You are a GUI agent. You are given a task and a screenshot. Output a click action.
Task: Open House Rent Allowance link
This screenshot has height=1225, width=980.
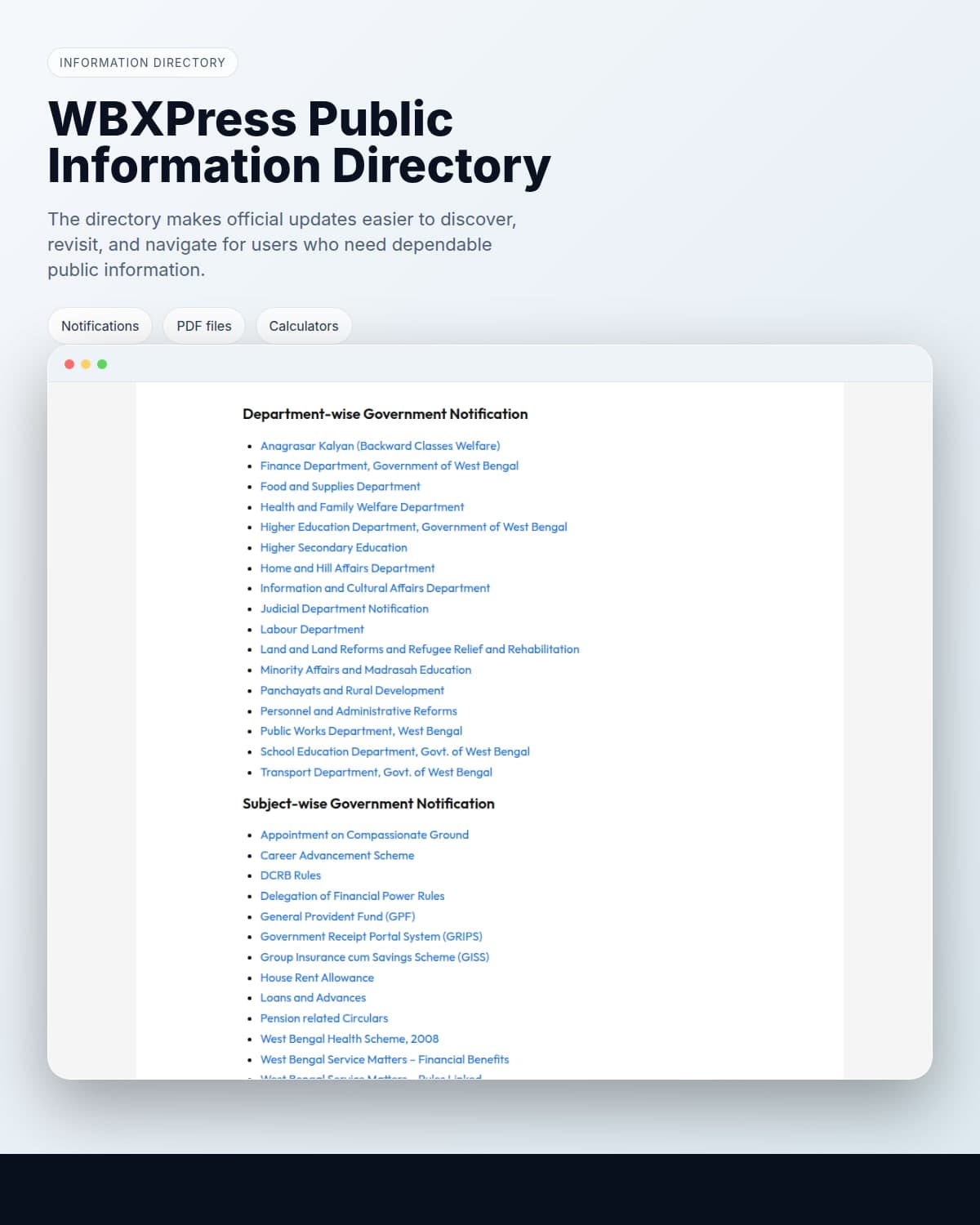(317, 978)
